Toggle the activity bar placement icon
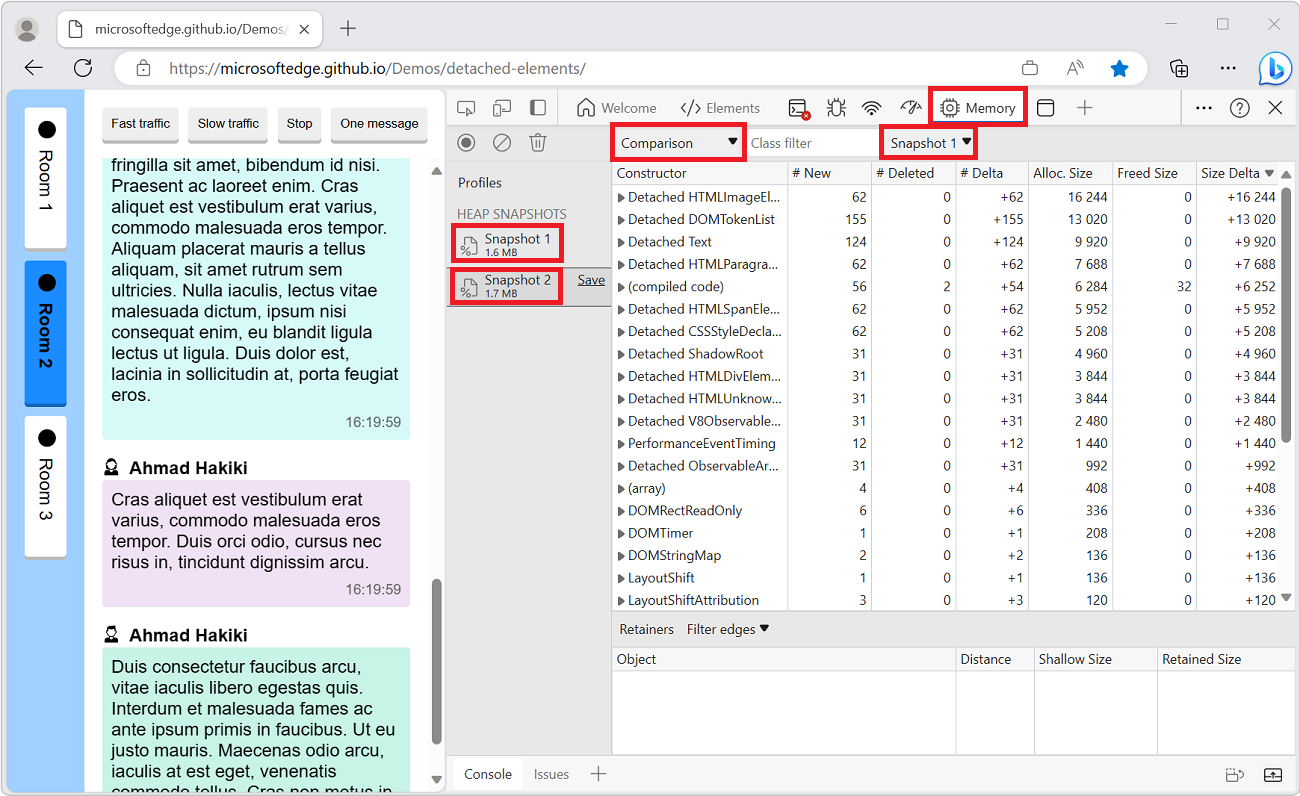This screenshot has height=796, width=1300. pos(538,108)
